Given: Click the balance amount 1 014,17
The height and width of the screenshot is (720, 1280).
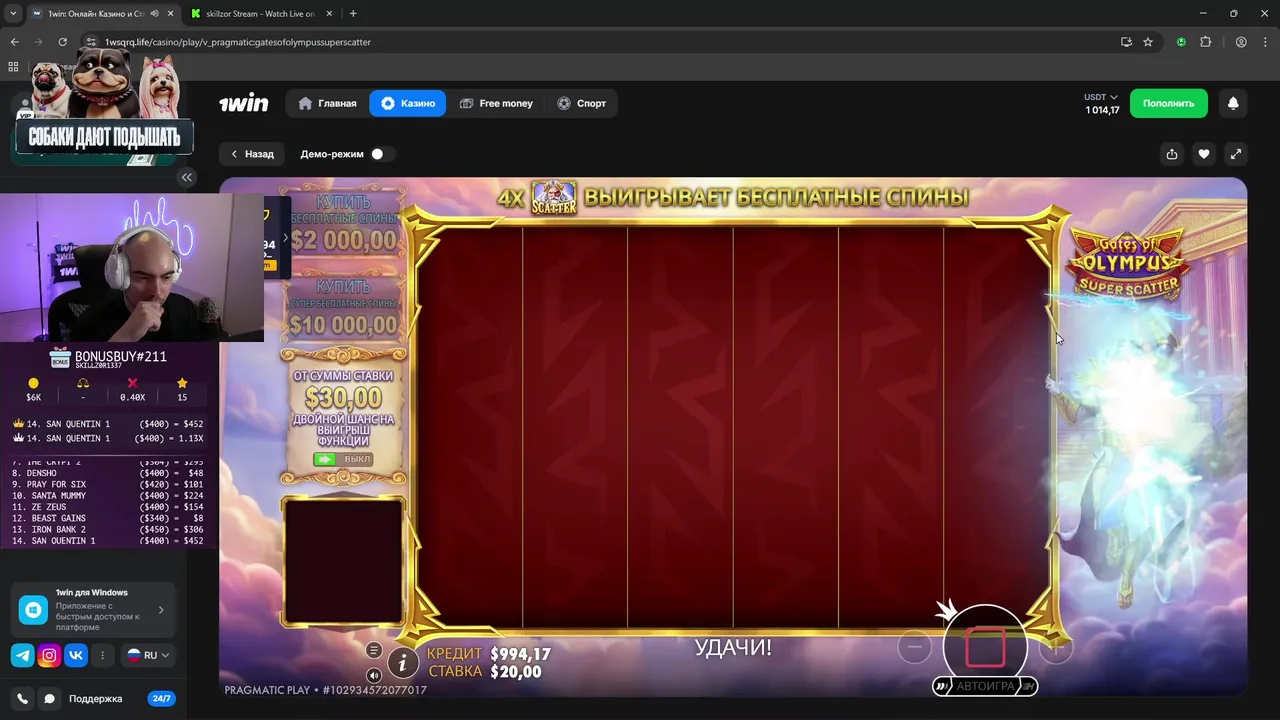Looking at the screenshot, I should (x=1102, y=110).
